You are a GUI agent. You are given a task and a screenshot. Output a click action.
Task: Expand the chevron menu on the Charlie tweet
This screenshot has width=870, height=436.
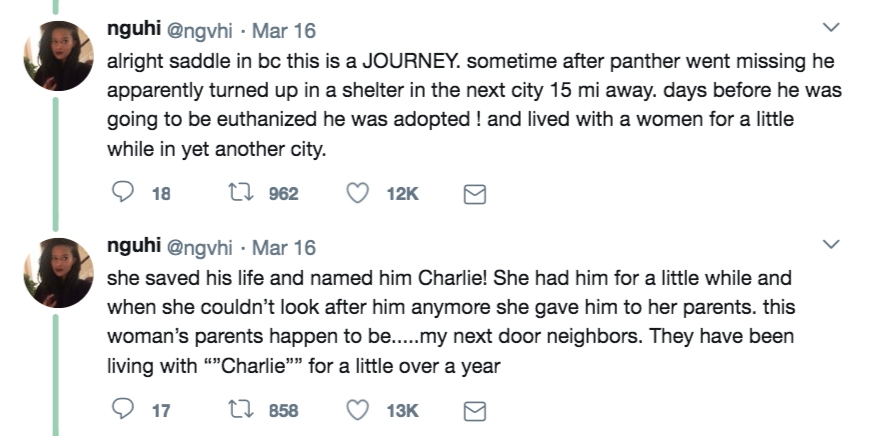tap(831, 243)
